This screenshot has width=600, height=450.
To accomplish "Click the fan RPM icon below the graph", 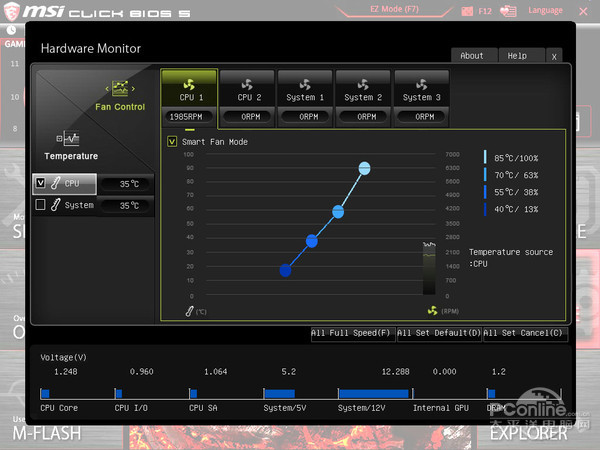I will (x=432, y=311).
